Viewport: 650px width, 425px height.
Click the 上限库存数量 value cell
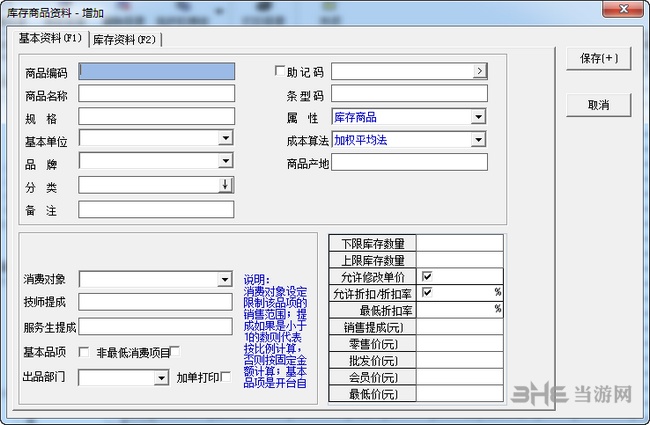point(460,260)
